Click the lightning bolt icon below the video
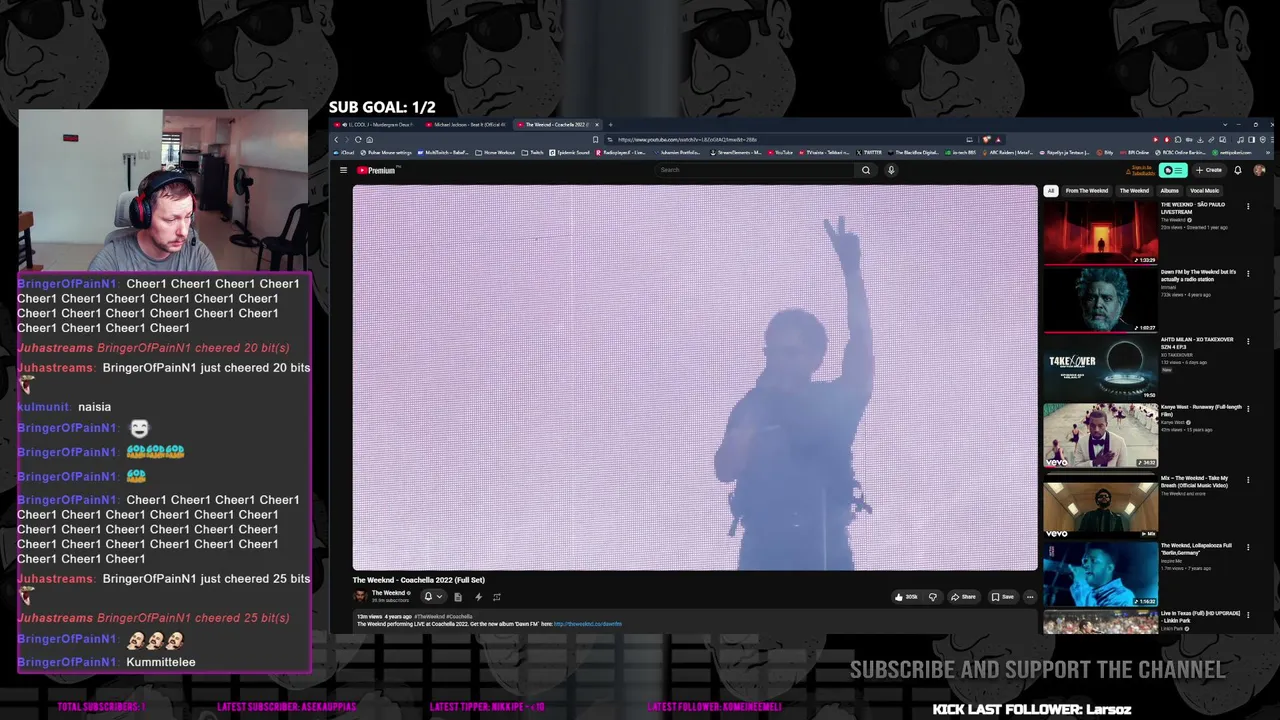Screen dimensions: 1280x720 click(x=478, y=597)
